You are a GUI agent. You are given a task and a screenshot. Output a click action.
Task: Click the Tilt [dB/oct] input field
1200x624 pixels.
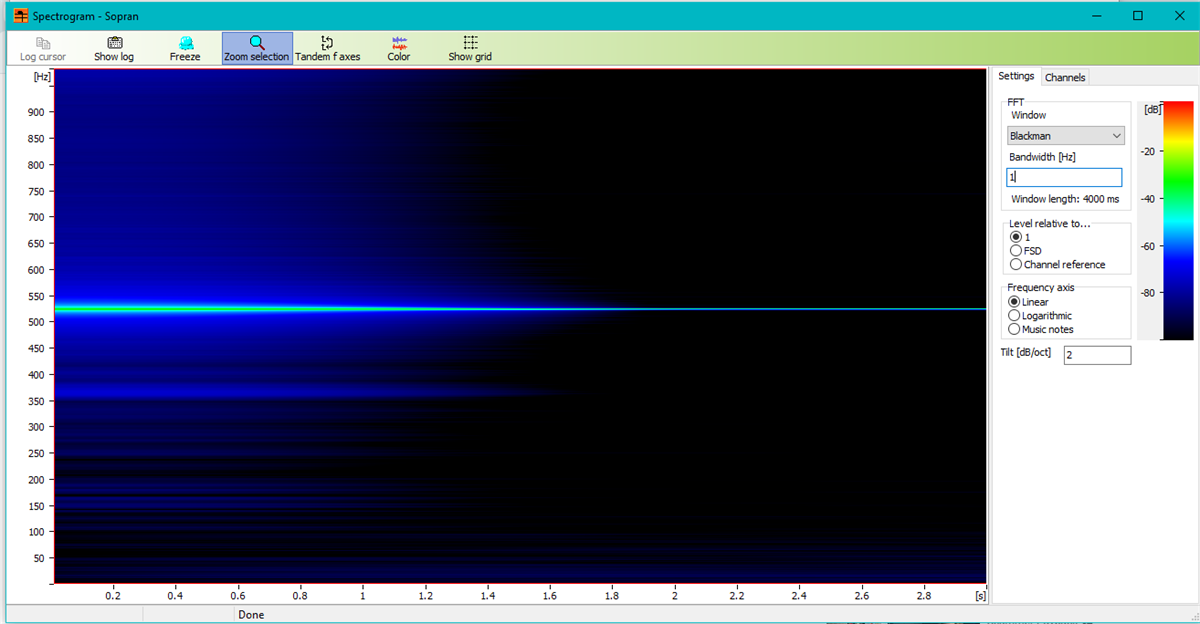tap(1097, 355)
